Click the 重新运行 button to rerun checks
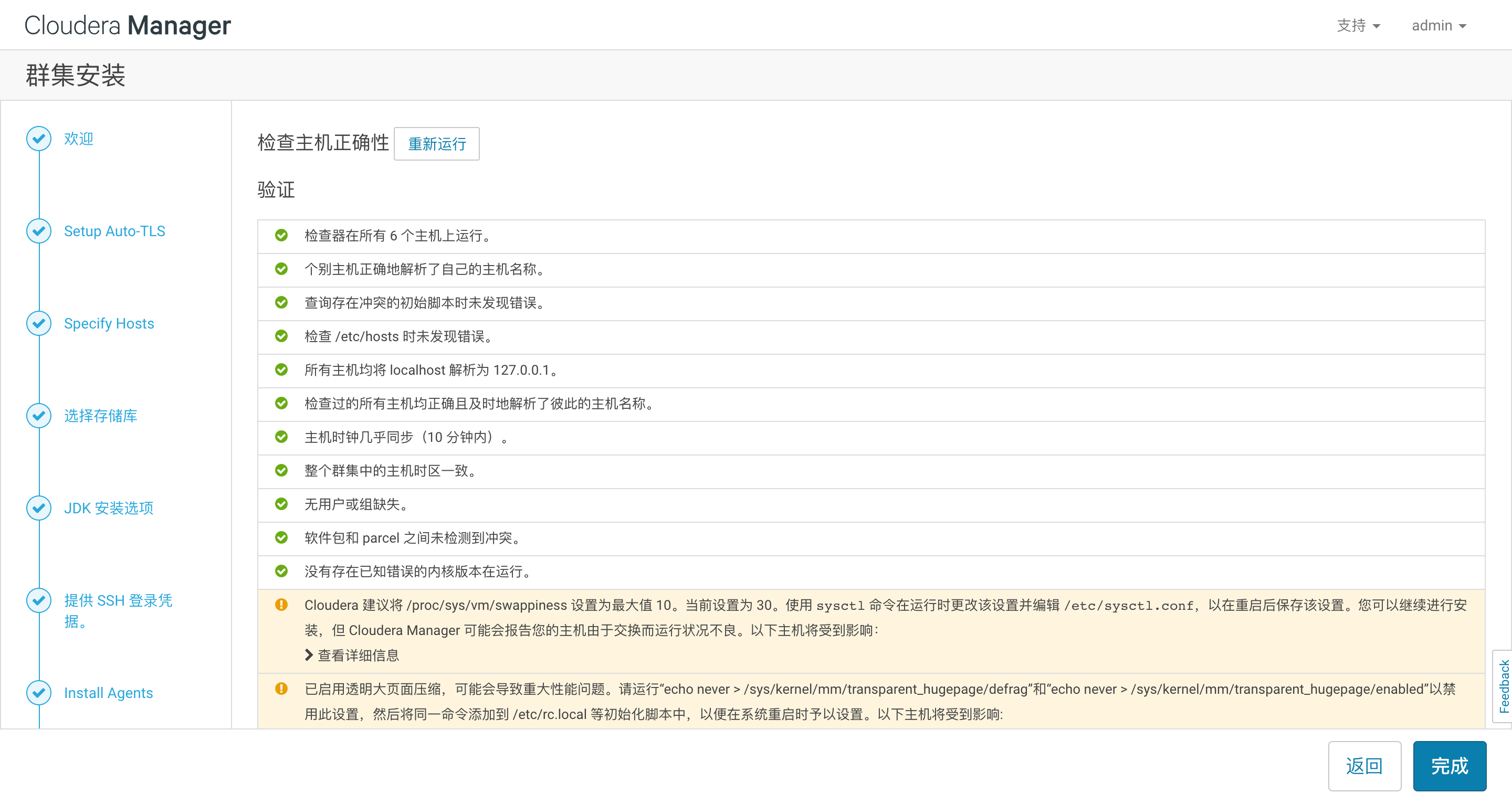 436,144
